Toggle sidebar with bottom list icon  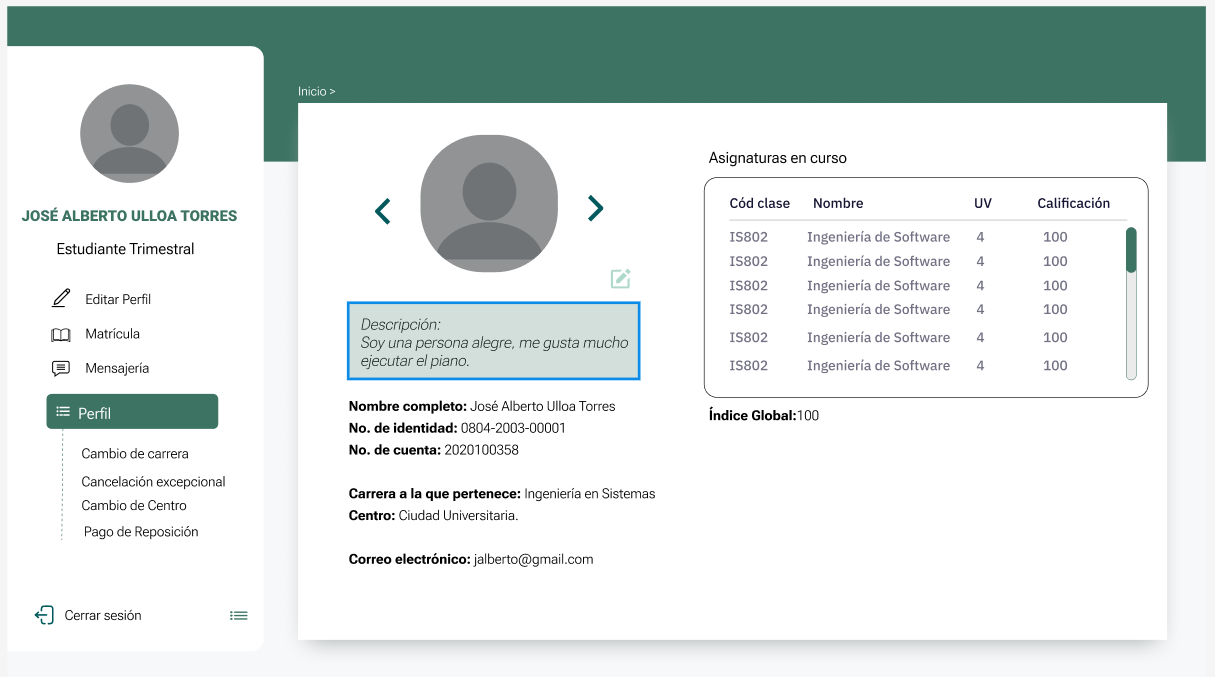coord(238,616)
